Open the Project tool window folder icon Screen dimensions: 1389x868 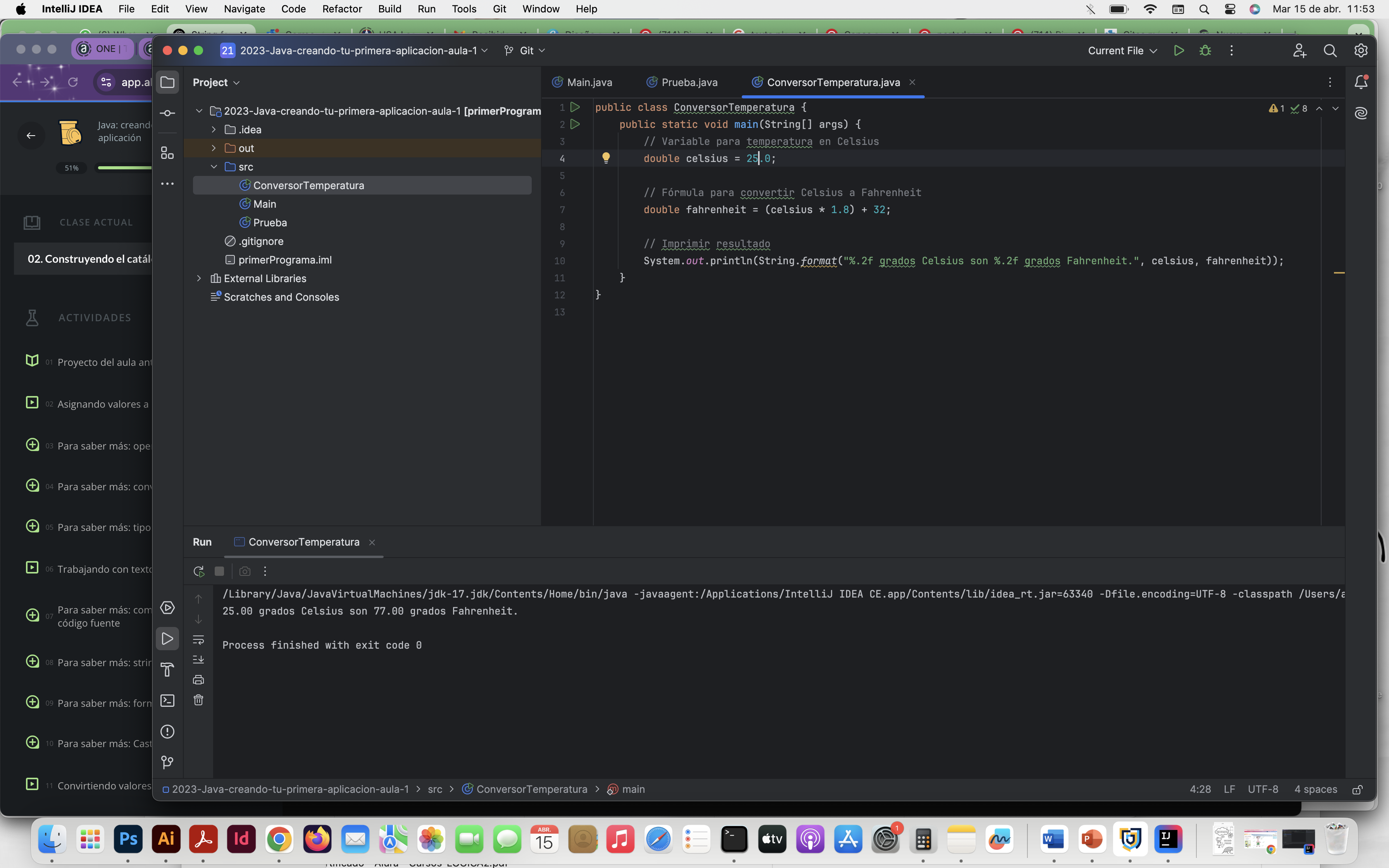coord(167,83)
